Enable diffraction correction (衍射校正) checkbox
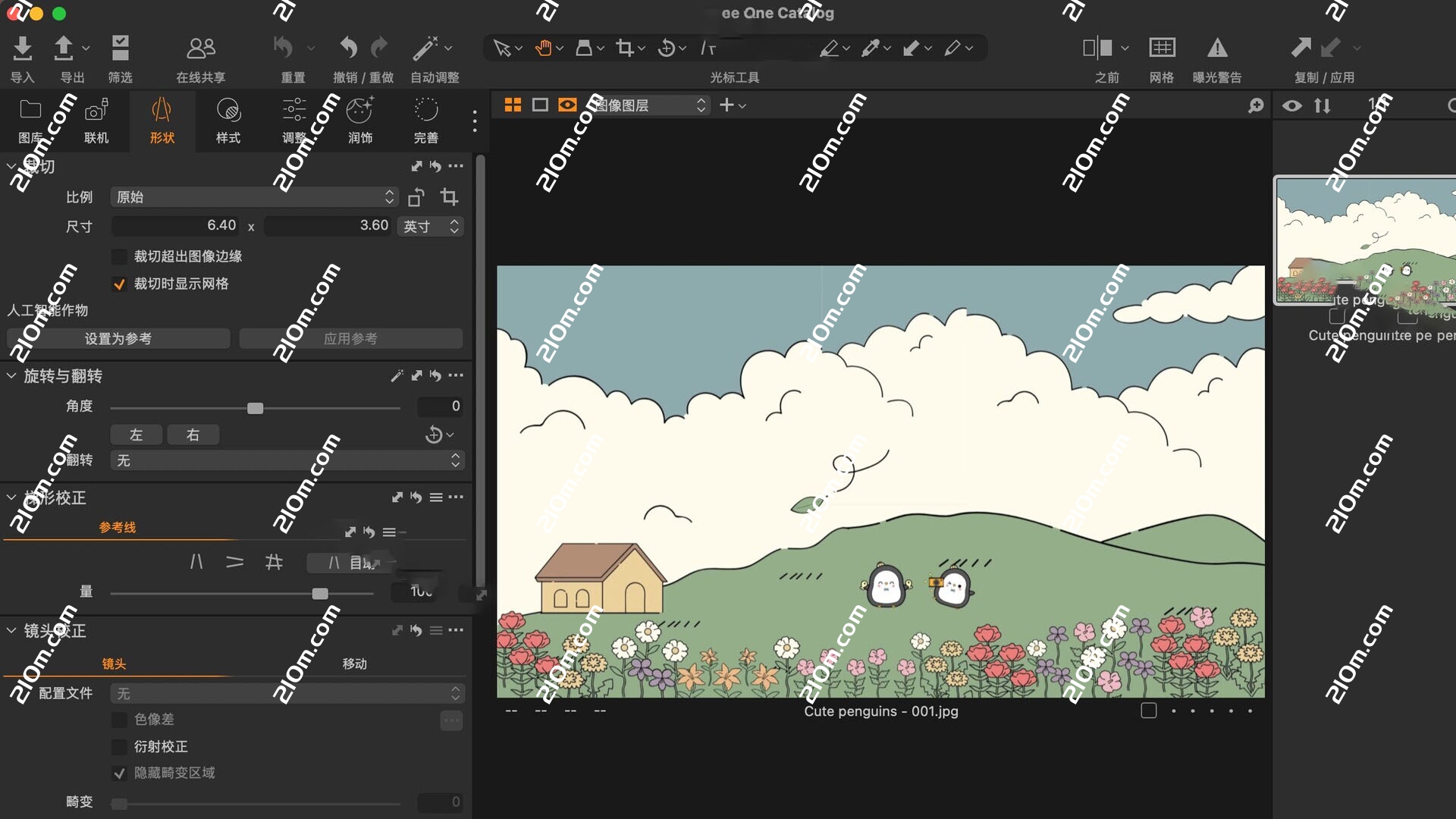Image resolution: width=1456 pixels, height=819 pixels. (x=119, y=747)
